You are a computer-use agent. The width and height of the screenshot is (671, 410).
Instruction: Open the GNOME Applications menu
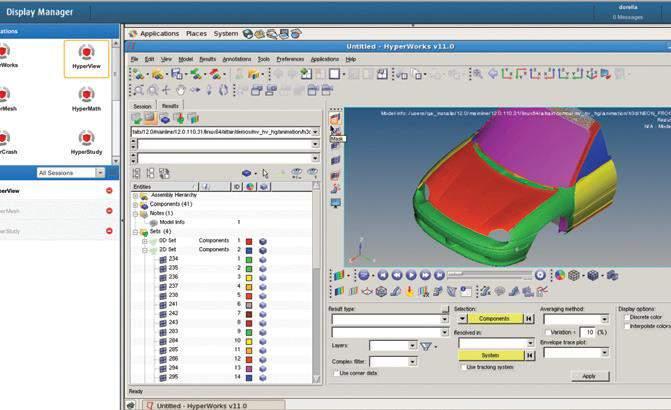click(x=159, y=34)
